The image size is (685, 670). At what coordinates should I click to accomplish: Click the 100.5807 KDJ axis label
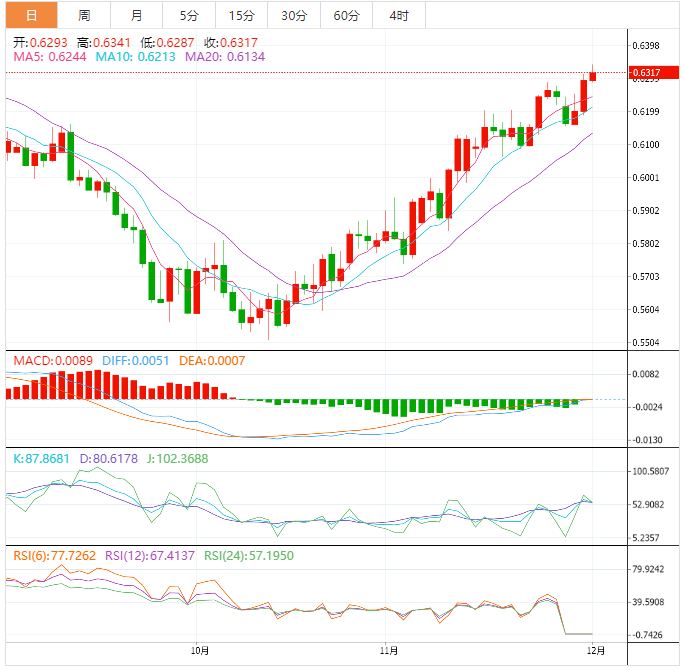coord(650,471)
